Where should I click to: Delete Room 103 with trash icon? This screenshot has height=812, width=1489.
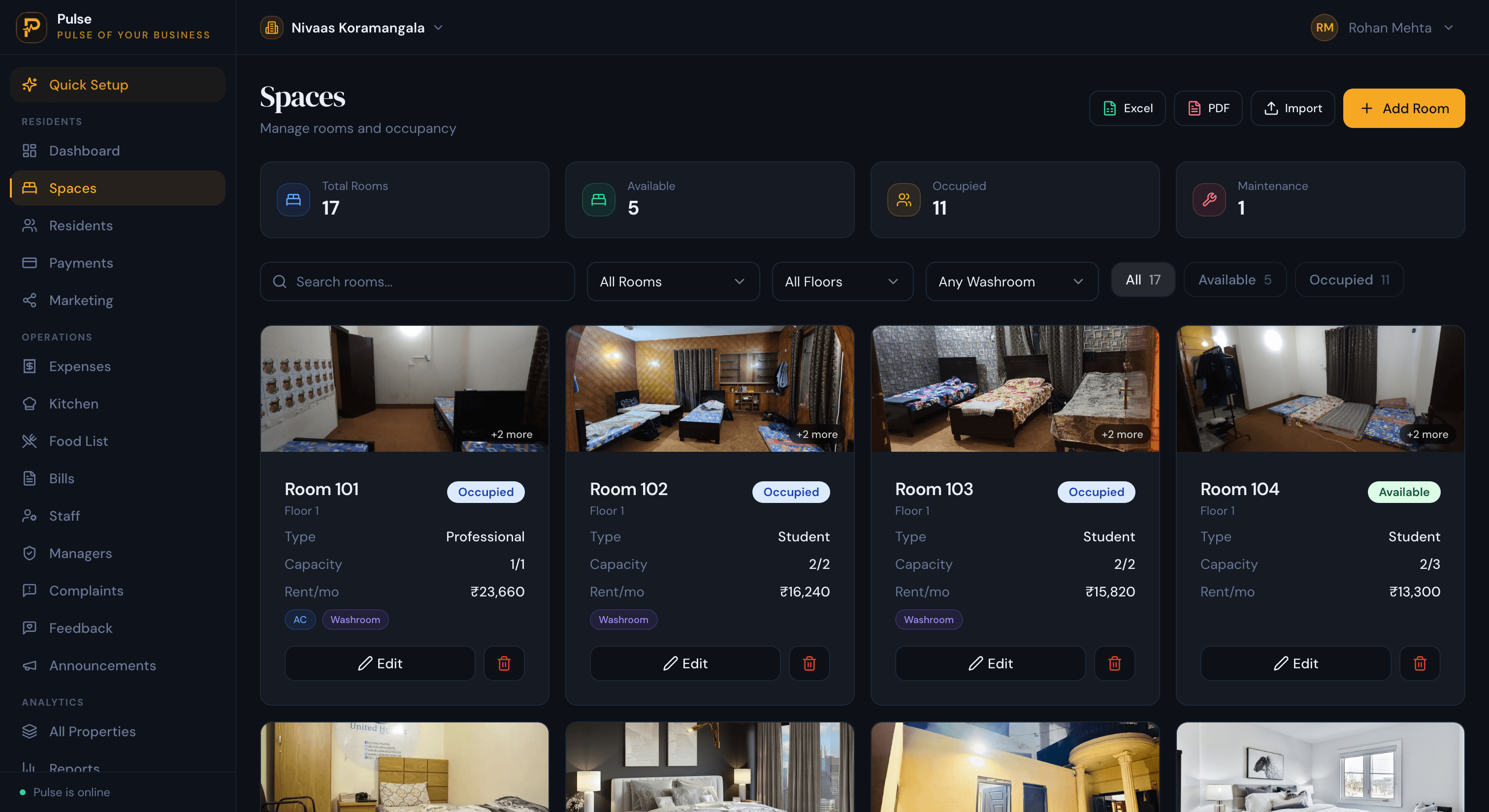(x=1114, y=663)
